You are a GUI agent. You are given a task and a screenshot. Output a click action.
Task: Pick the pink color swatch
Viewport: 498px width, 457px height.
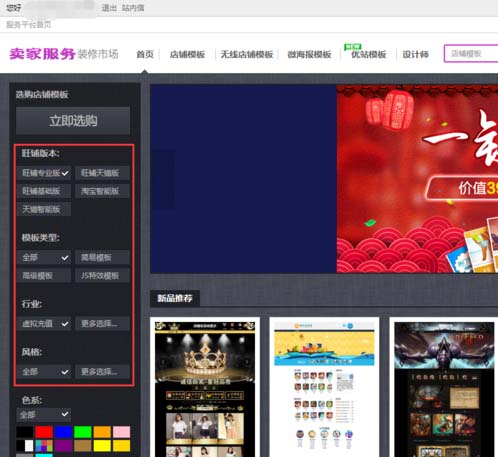[121, 432]
